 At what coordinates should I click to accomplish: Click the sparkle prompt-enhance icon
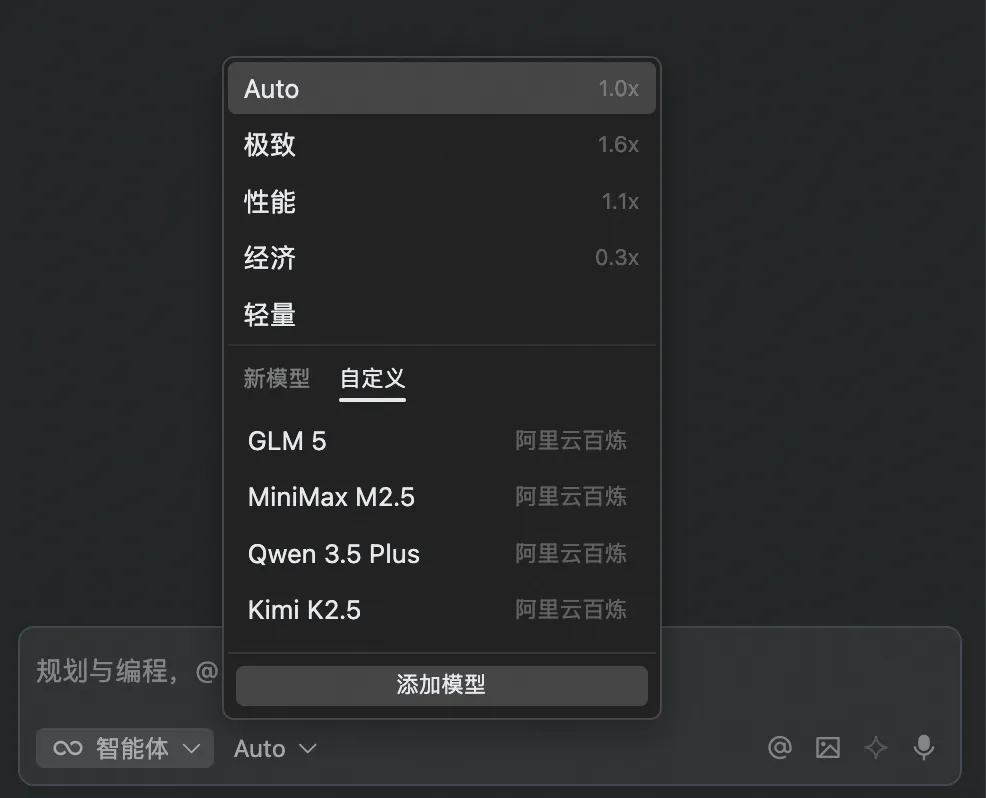click(875, 748)
